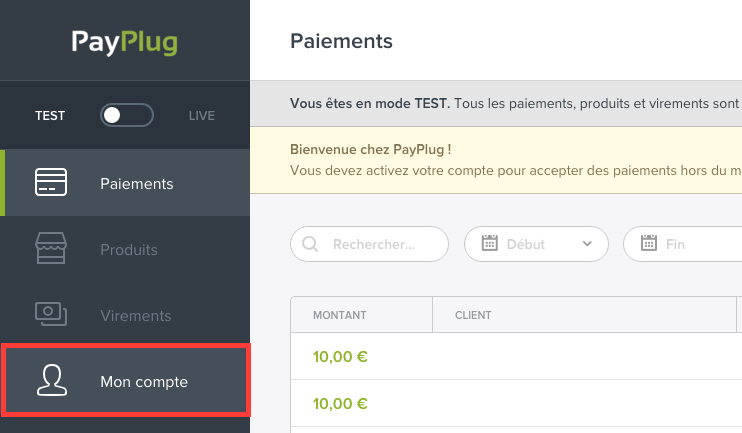Click the first 10,00 € payment row
Viewport: 742px width, 433px height.
tap(516, 356)
